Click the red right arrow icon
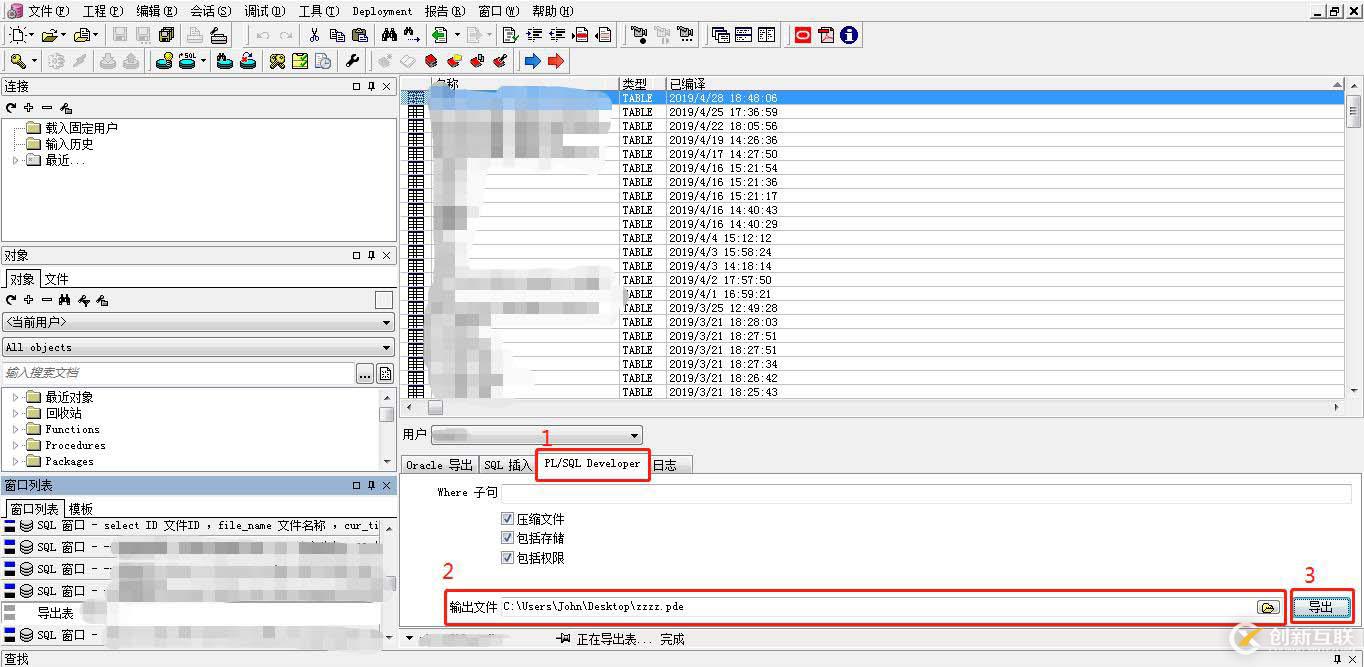This screenshot has width=1364, height=667. (556, 61)
